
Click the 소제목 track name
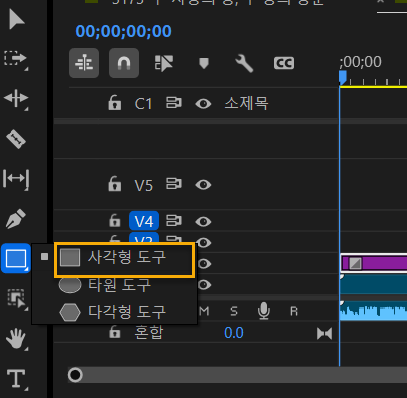(x=246, y=103)
